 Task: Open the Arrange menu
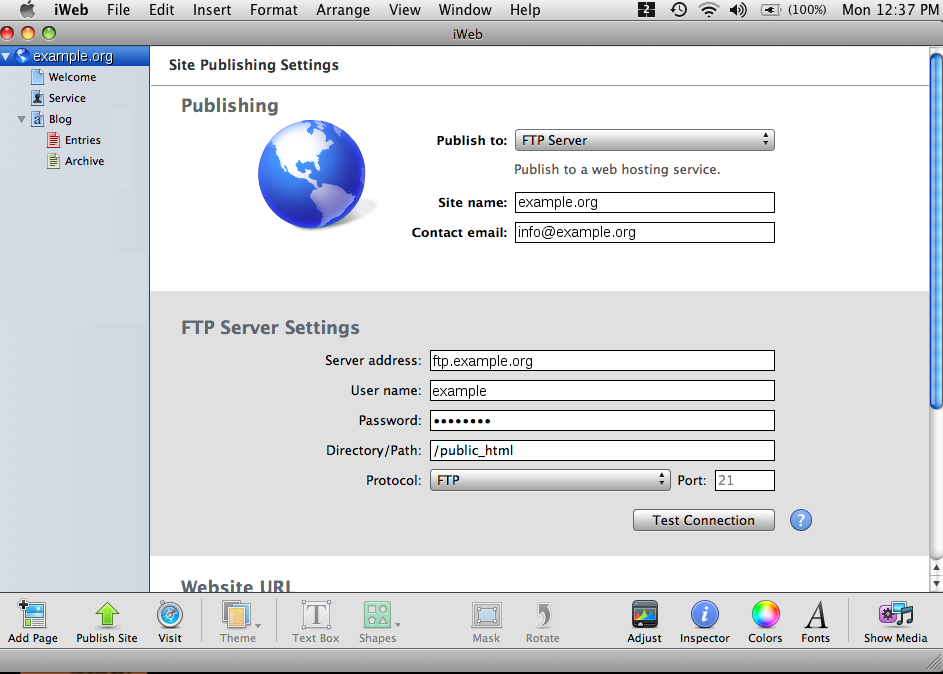click(x=343, y=10)
